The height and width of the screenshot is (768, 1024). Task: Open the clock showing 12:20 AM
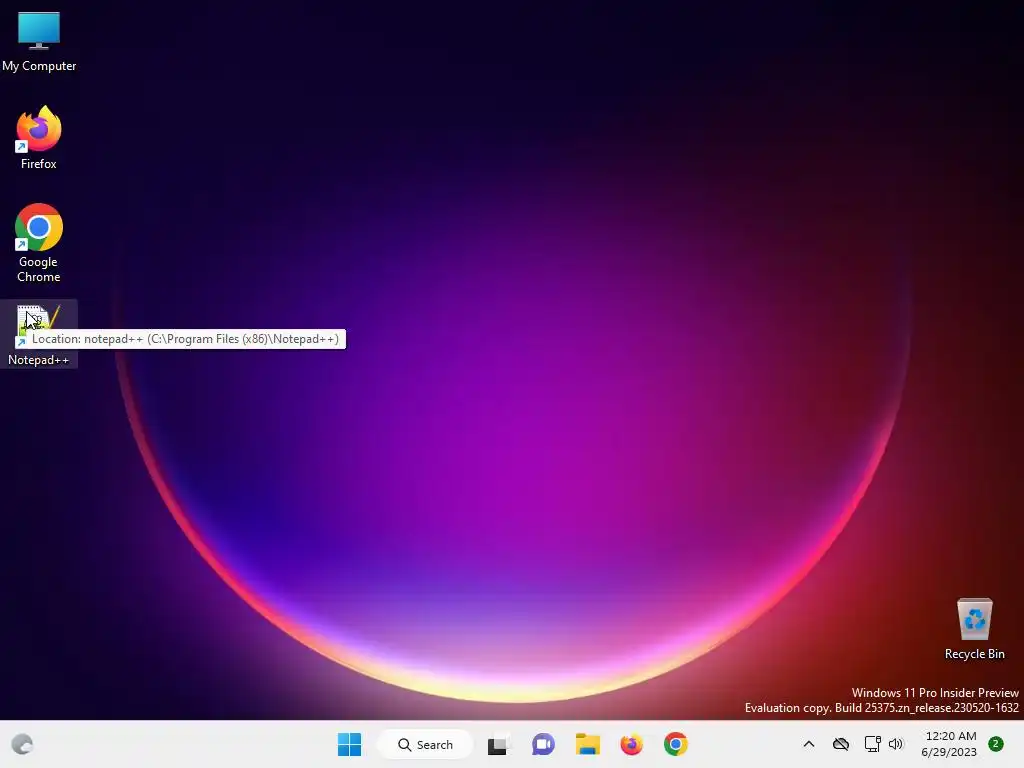pos(950,744)
